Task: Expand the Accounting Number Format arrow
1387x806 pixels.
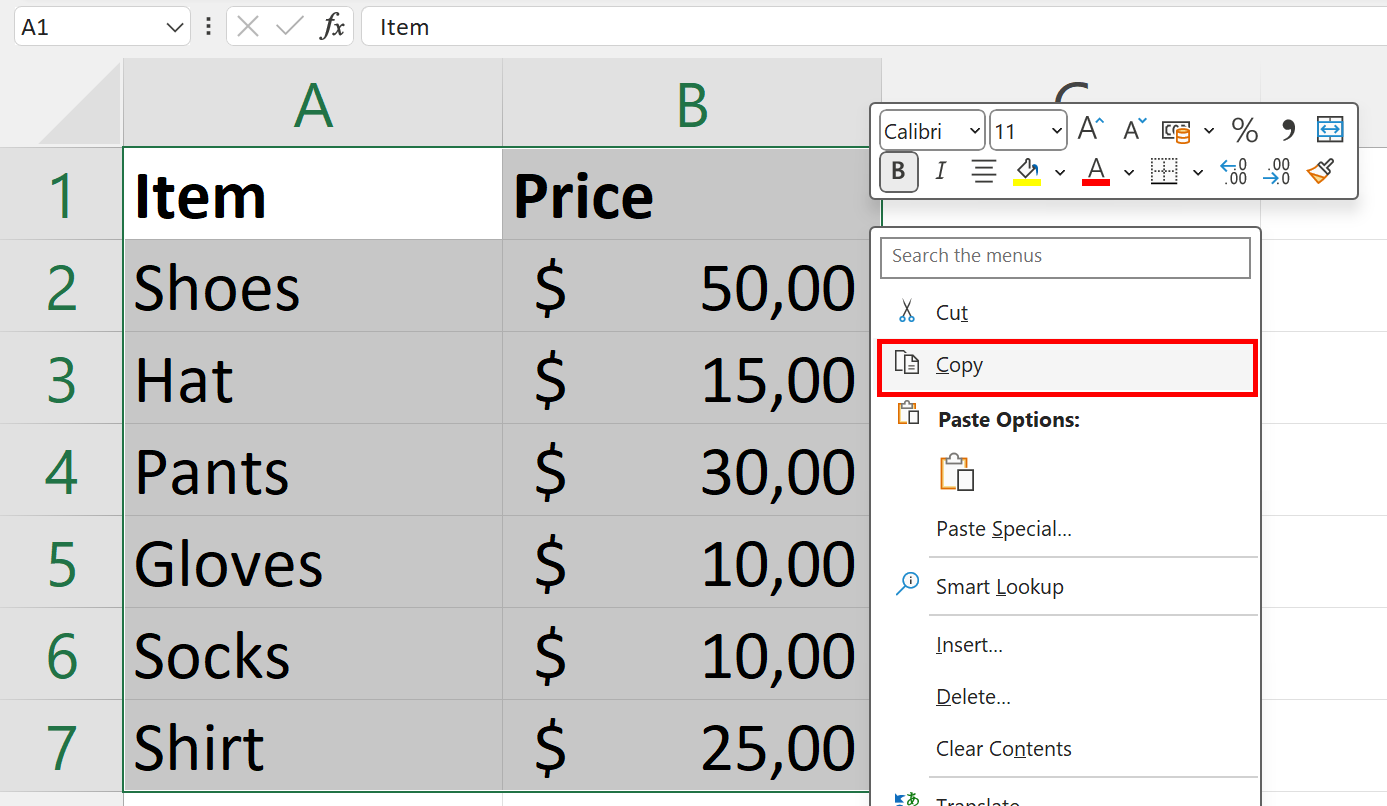Action: point(1209,131)
